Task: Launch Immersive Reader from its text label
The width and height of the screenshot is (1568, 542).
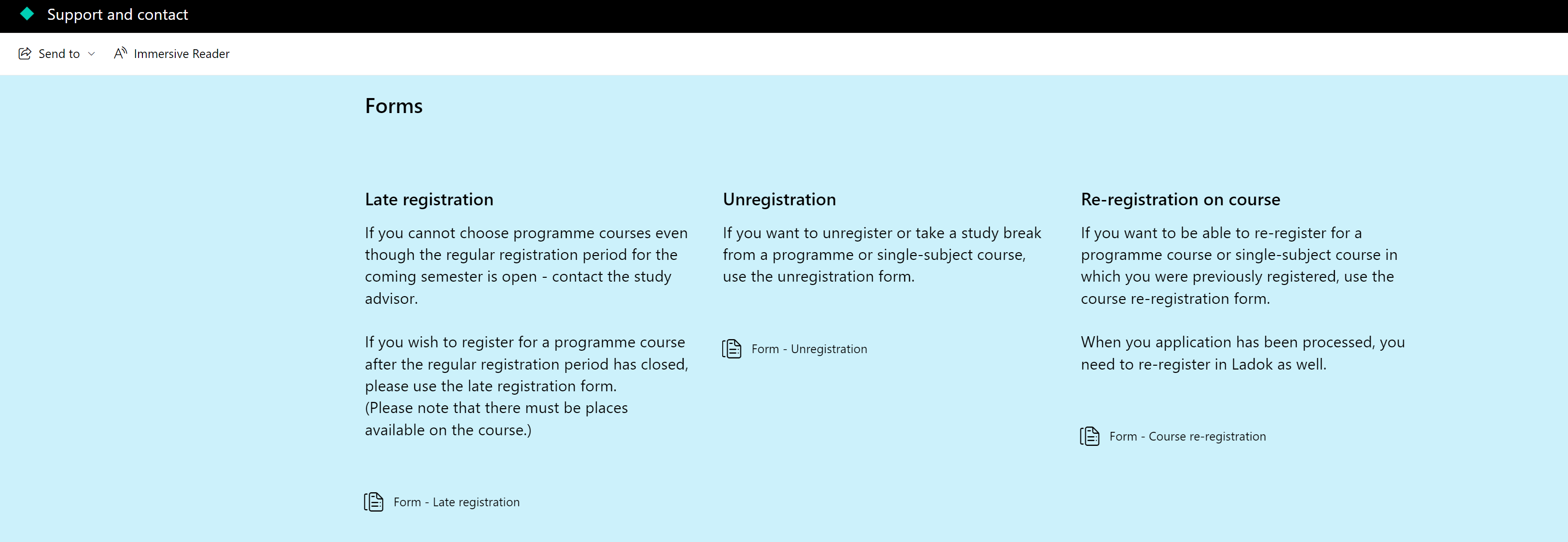Action: 182,54
